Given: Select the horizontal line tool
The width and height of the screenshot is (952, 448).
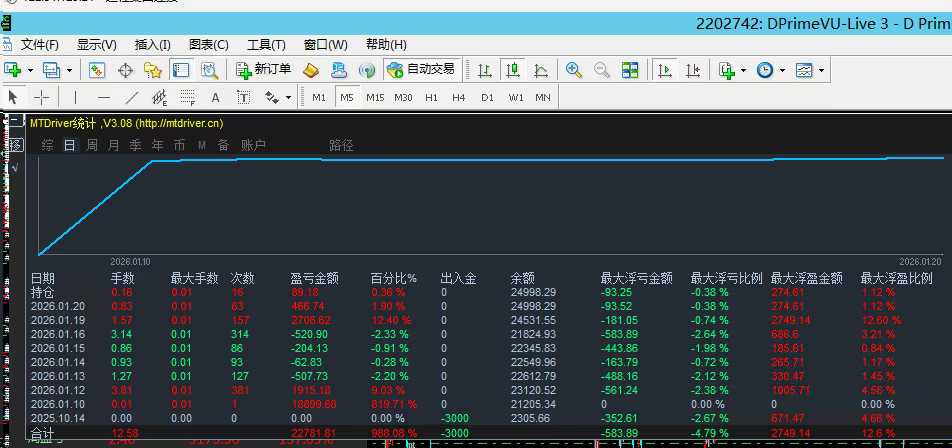Looking at the screenshot, I should click(x=104, y=97).
